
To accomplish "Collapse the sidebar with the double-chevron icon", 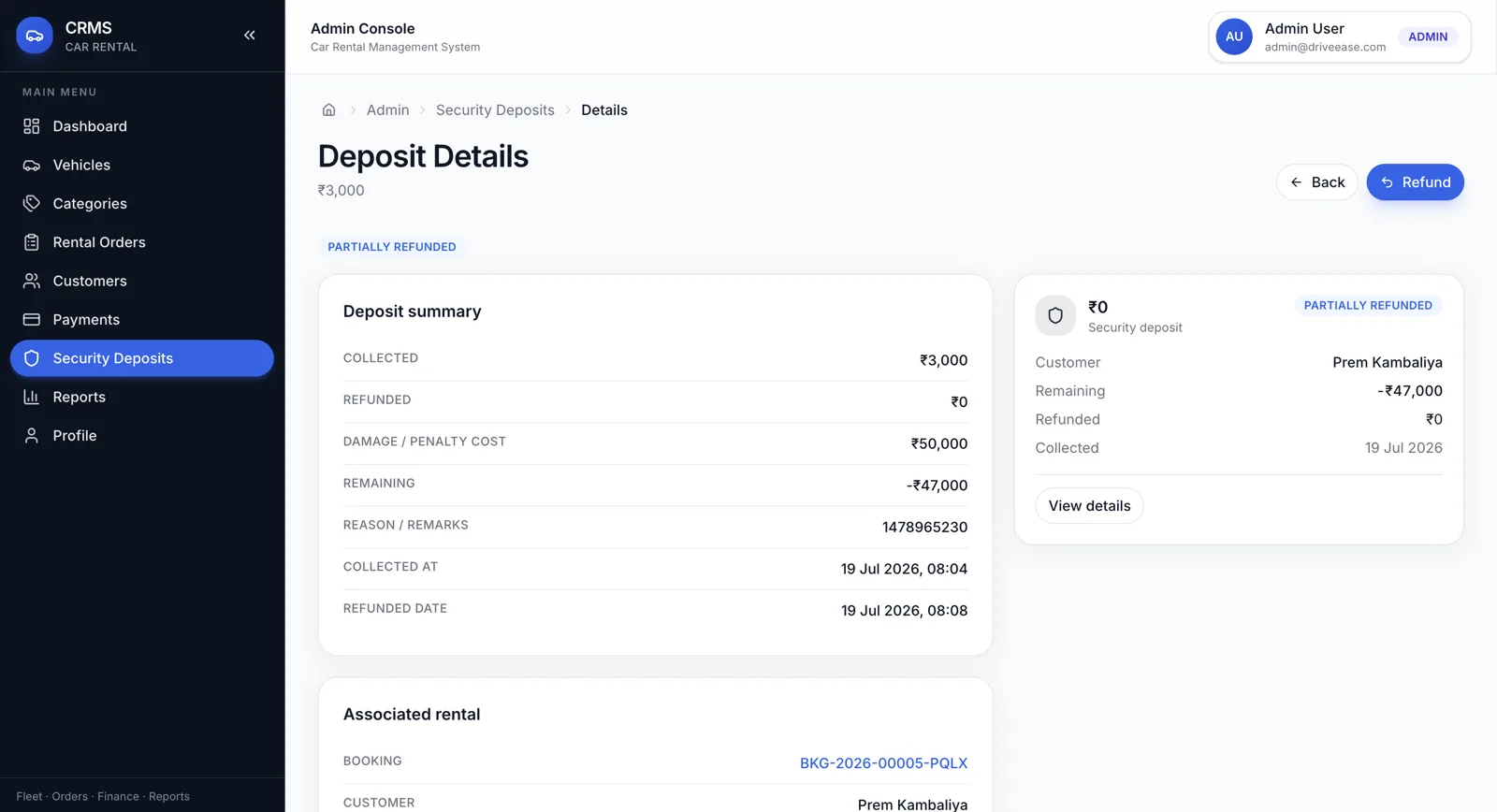I will [250, 36].
